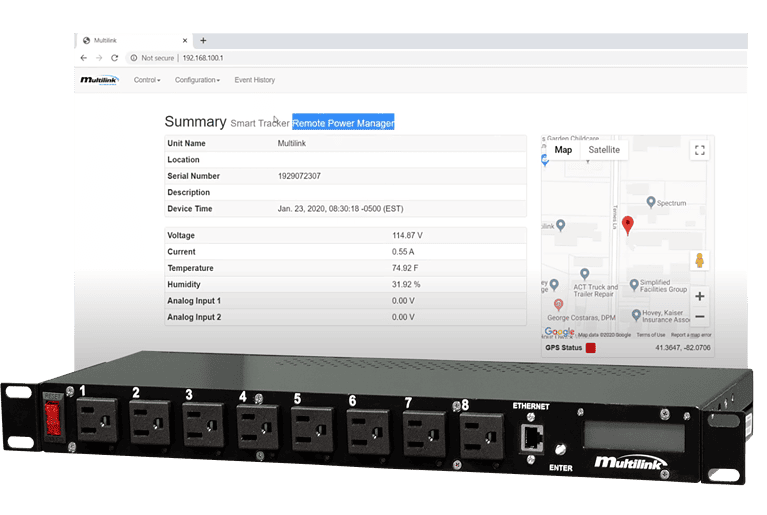Click the highlighted Remote Power Manager text

(343, 123)
